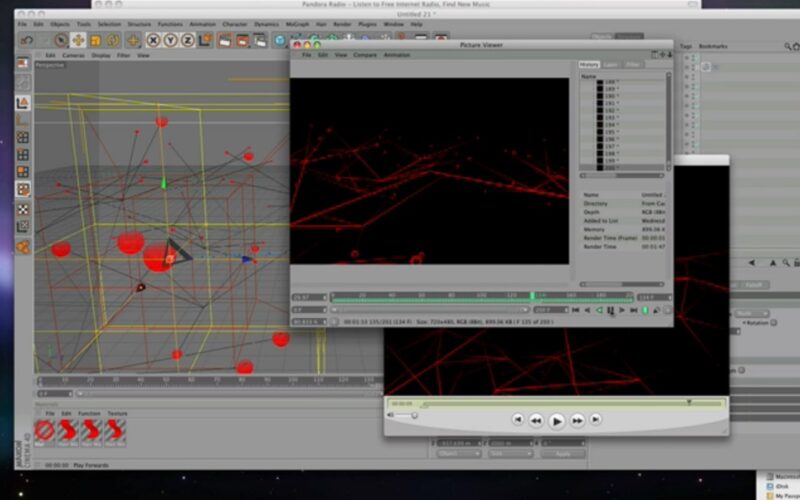Click the Undo arrow icon in toolbar

point(27,40)
